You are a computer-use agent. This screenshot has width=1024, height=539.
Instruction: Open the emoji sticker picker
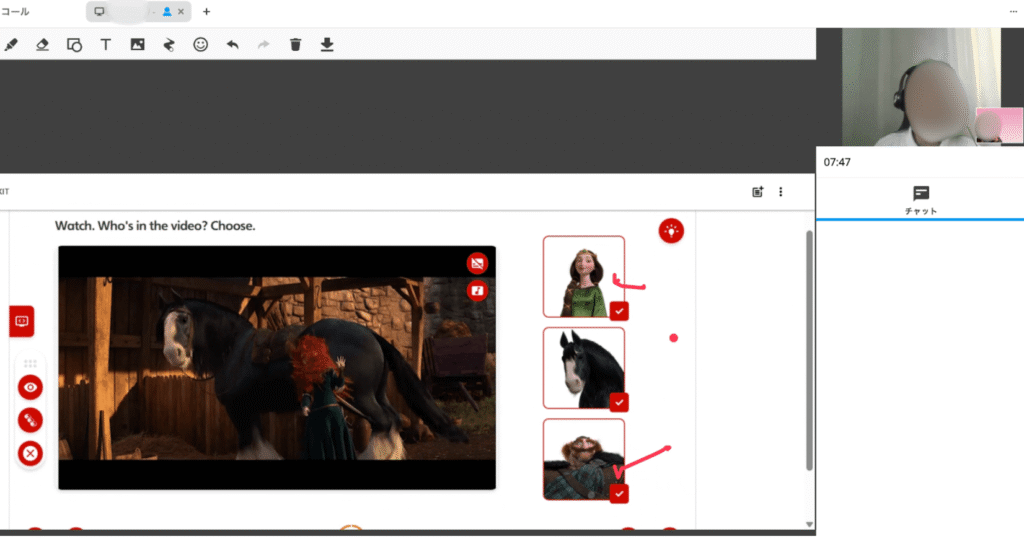coord(200,44)
